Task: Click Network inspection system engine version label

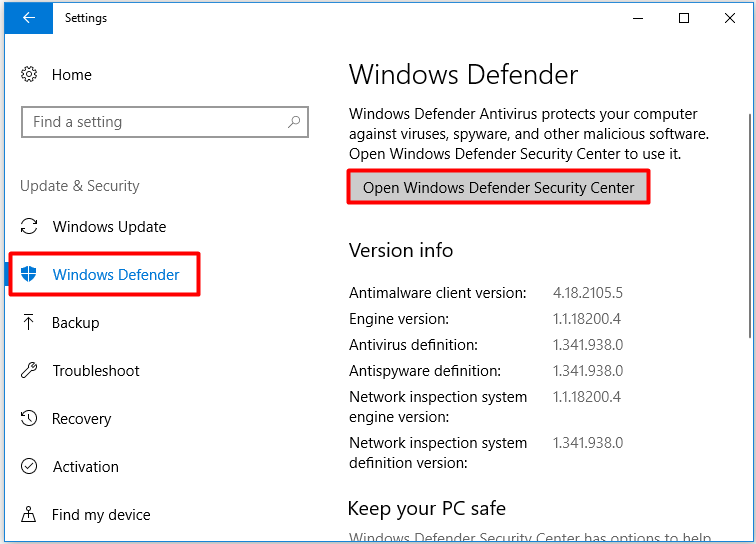Action: [438, 407]
